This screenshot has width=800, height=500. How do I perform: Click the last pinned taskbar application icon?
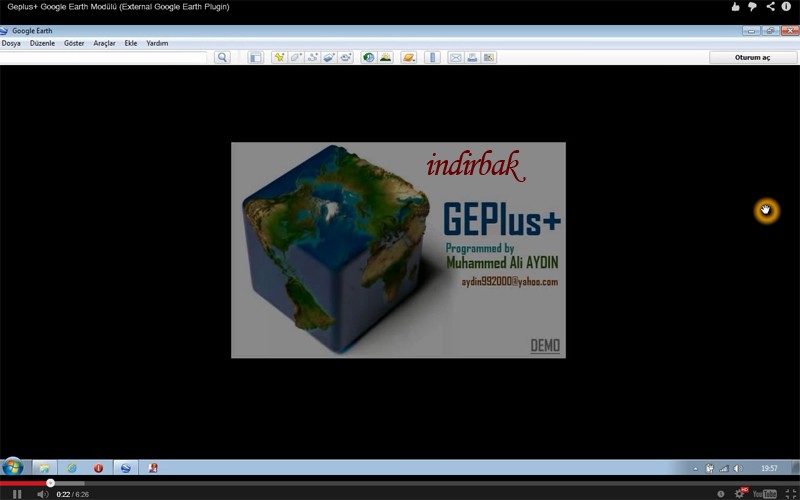(153, 467)
